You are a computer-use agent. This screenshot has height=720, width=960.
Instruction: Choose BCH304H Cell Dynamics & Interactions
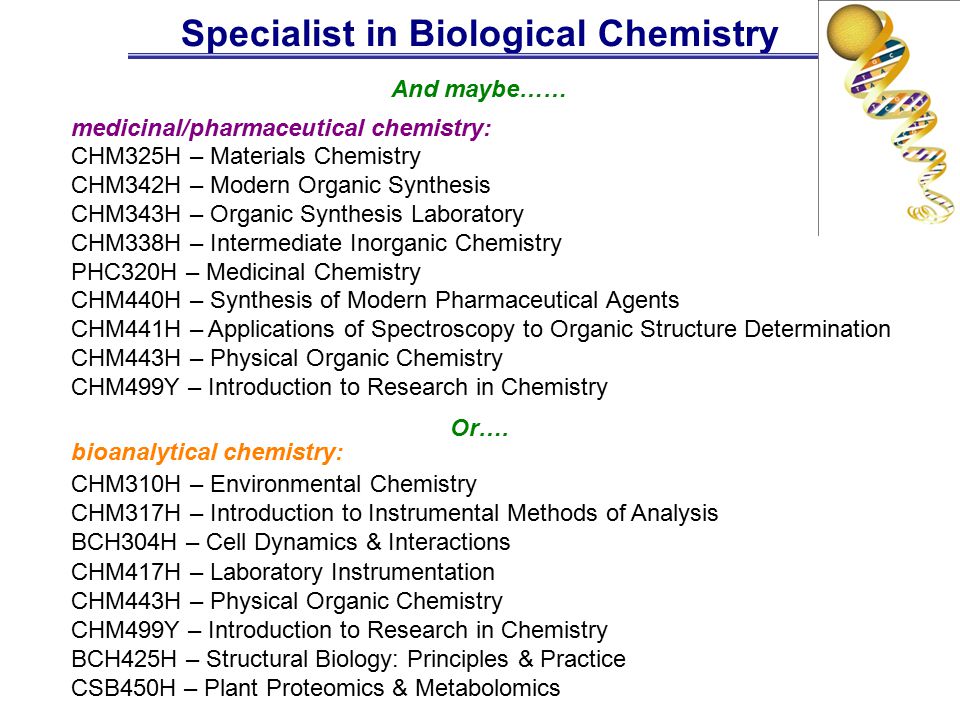[291, 542]
